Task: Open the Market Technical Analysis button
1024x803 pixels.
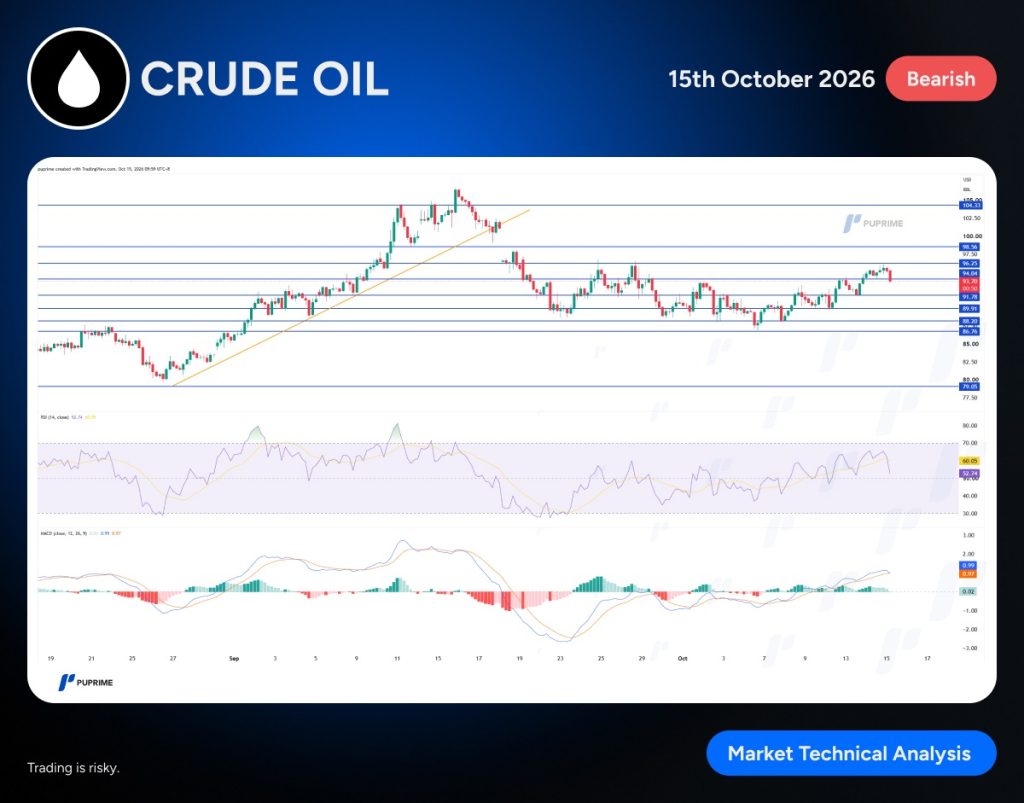Action: pos(851,753)
